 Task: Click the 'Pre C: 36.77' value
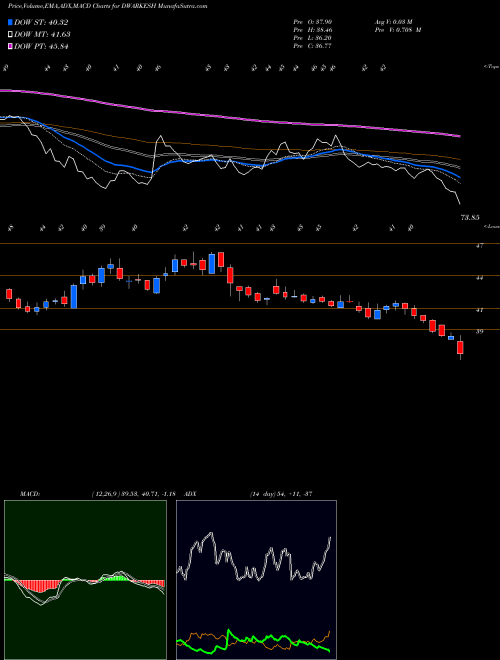(x=312, y=46)
